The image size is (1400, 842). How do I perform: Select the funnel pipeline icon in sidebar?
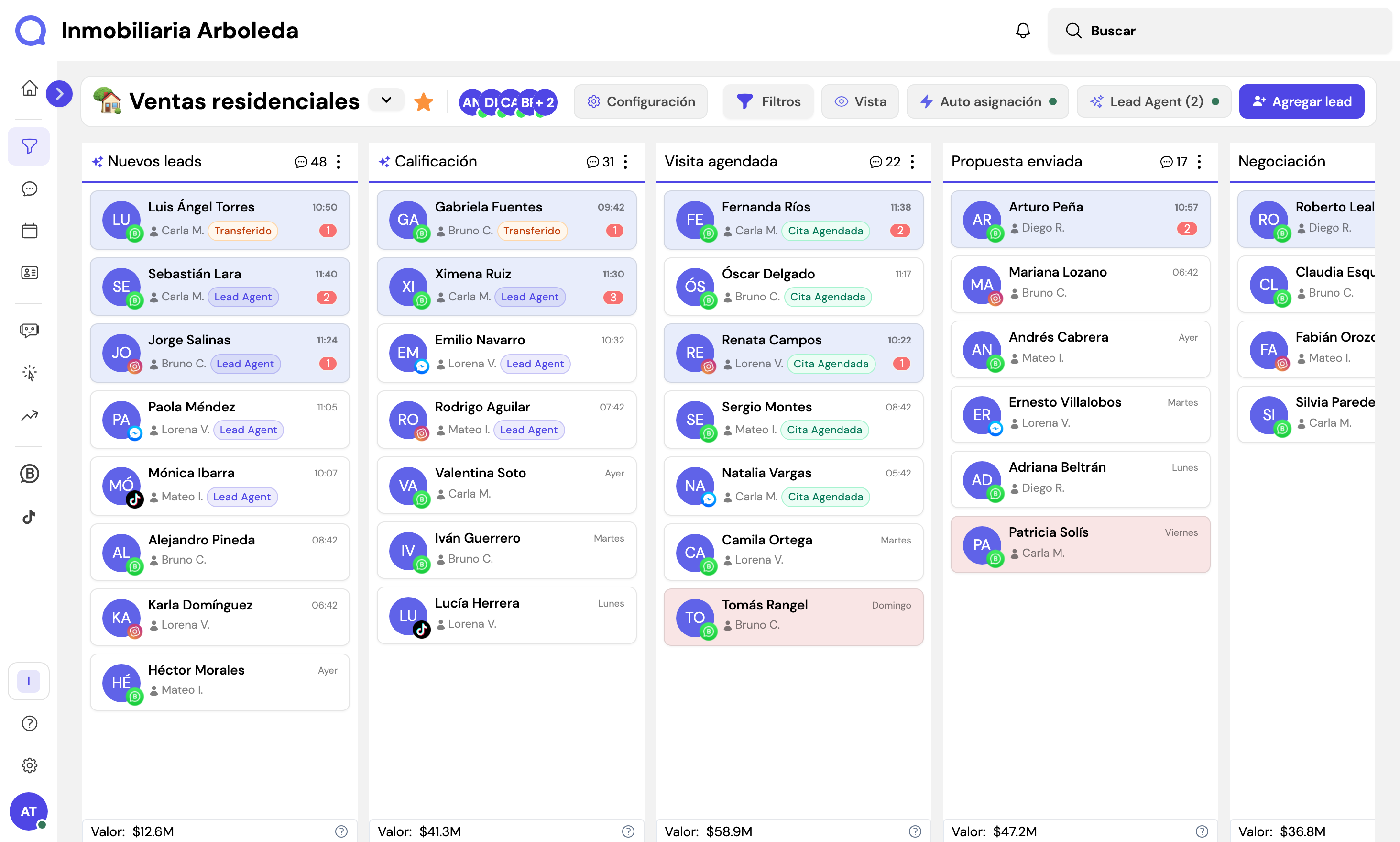30,146
